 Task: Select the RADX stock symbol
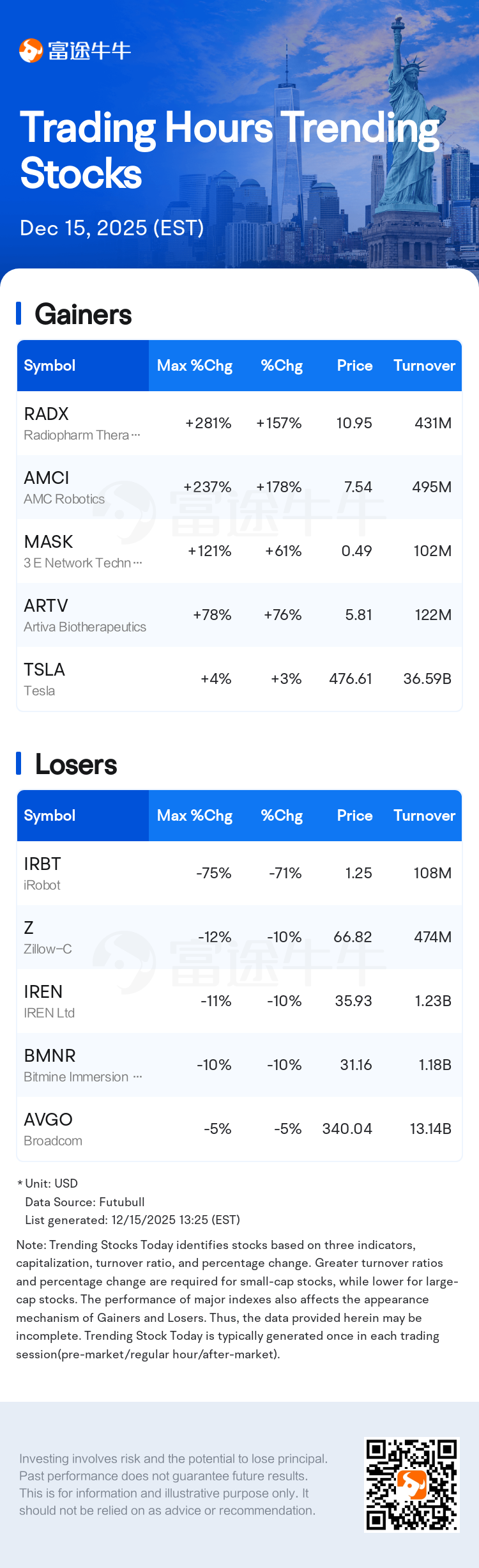[x=46, y=414]
